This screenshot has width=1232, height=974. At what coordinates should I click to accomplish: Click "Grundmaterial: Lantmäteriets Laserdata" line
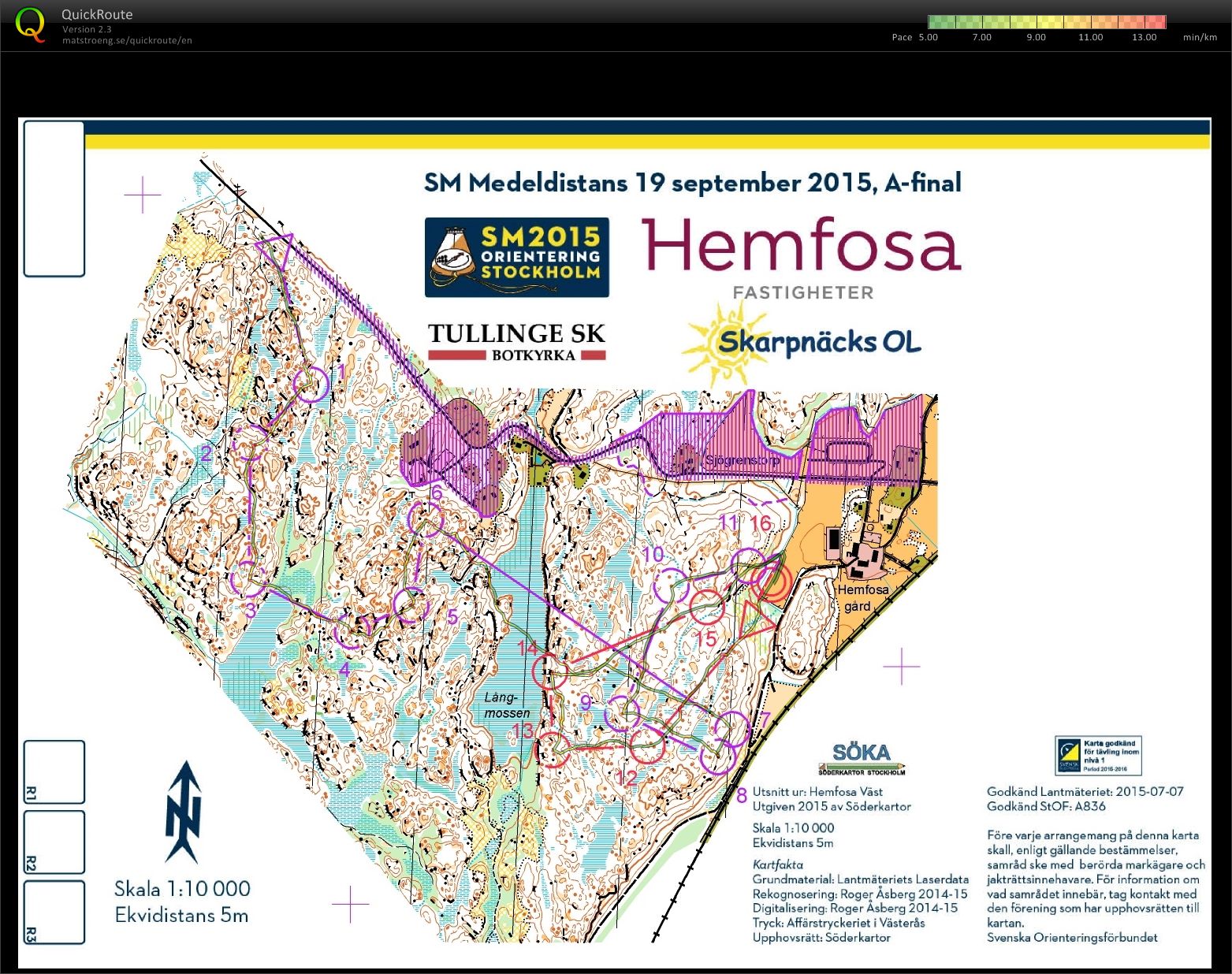tap(861, 879)
